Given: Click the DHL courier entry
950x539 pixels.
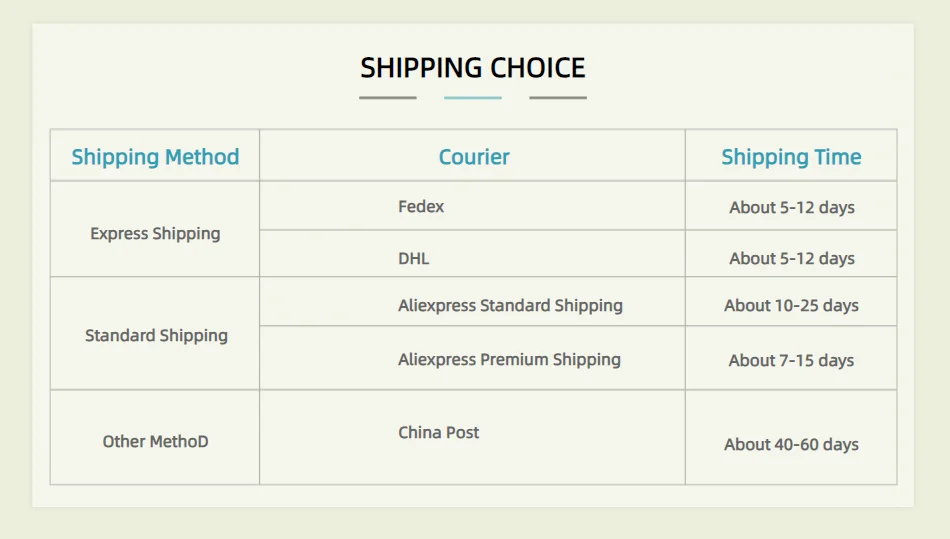Looking at the screenshot, I should (x=414, y=258).
